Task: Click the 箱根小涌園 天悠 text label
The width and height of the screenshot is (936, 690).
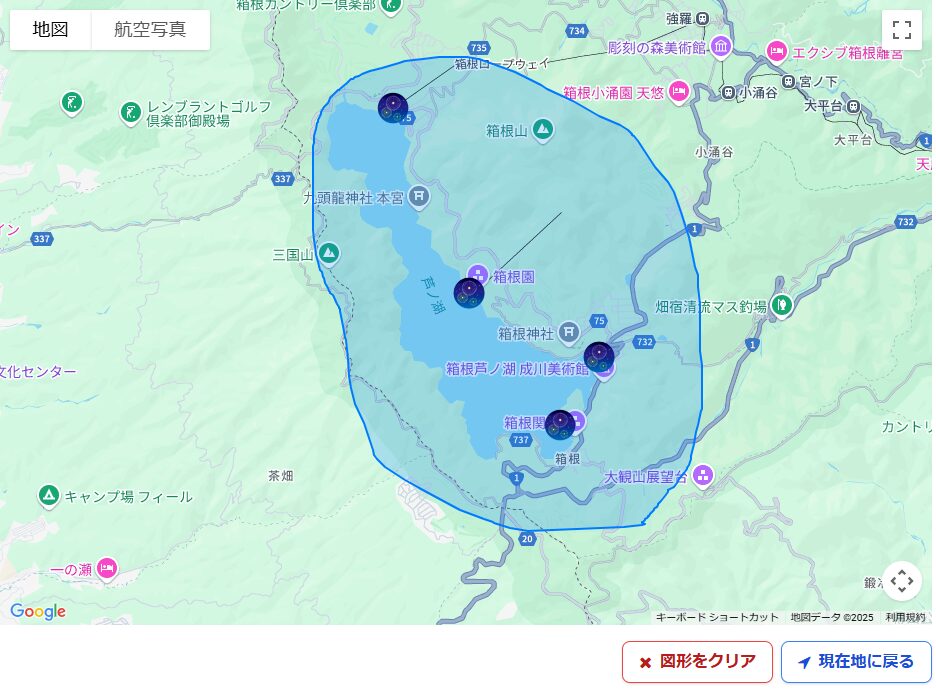Action: [614, 93]
